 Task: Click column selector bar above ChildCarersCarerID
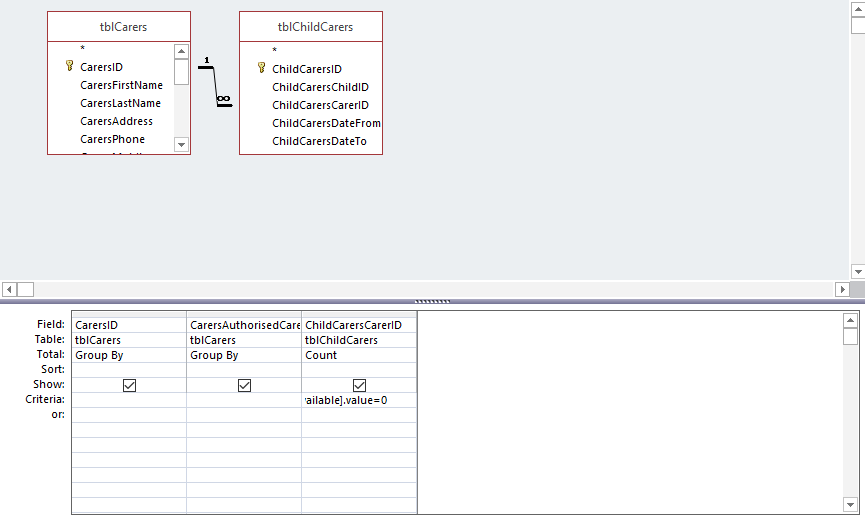(x=359, y=314)
